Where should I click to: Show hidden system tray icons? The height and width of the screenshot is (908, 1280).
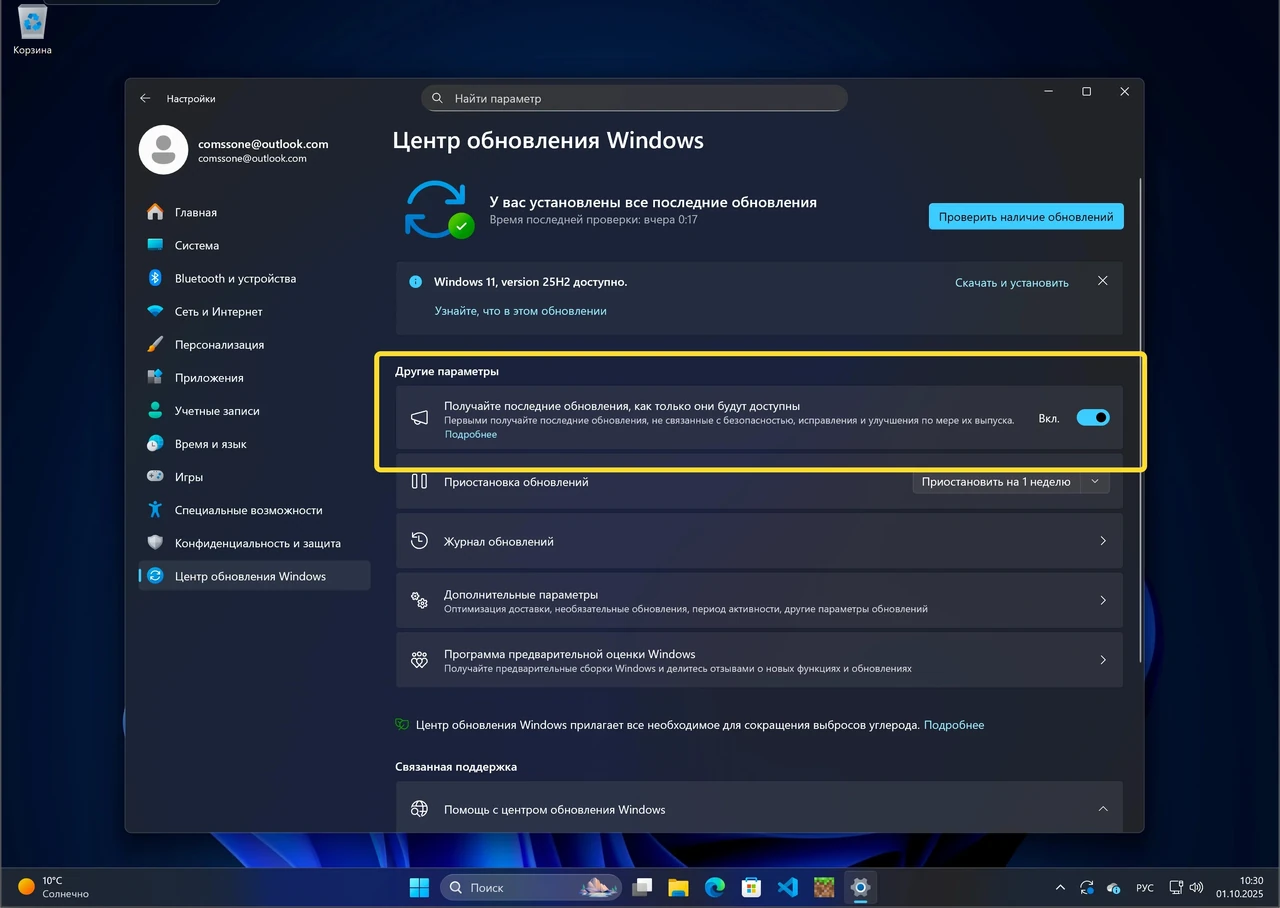click(x=1060, y=887)
